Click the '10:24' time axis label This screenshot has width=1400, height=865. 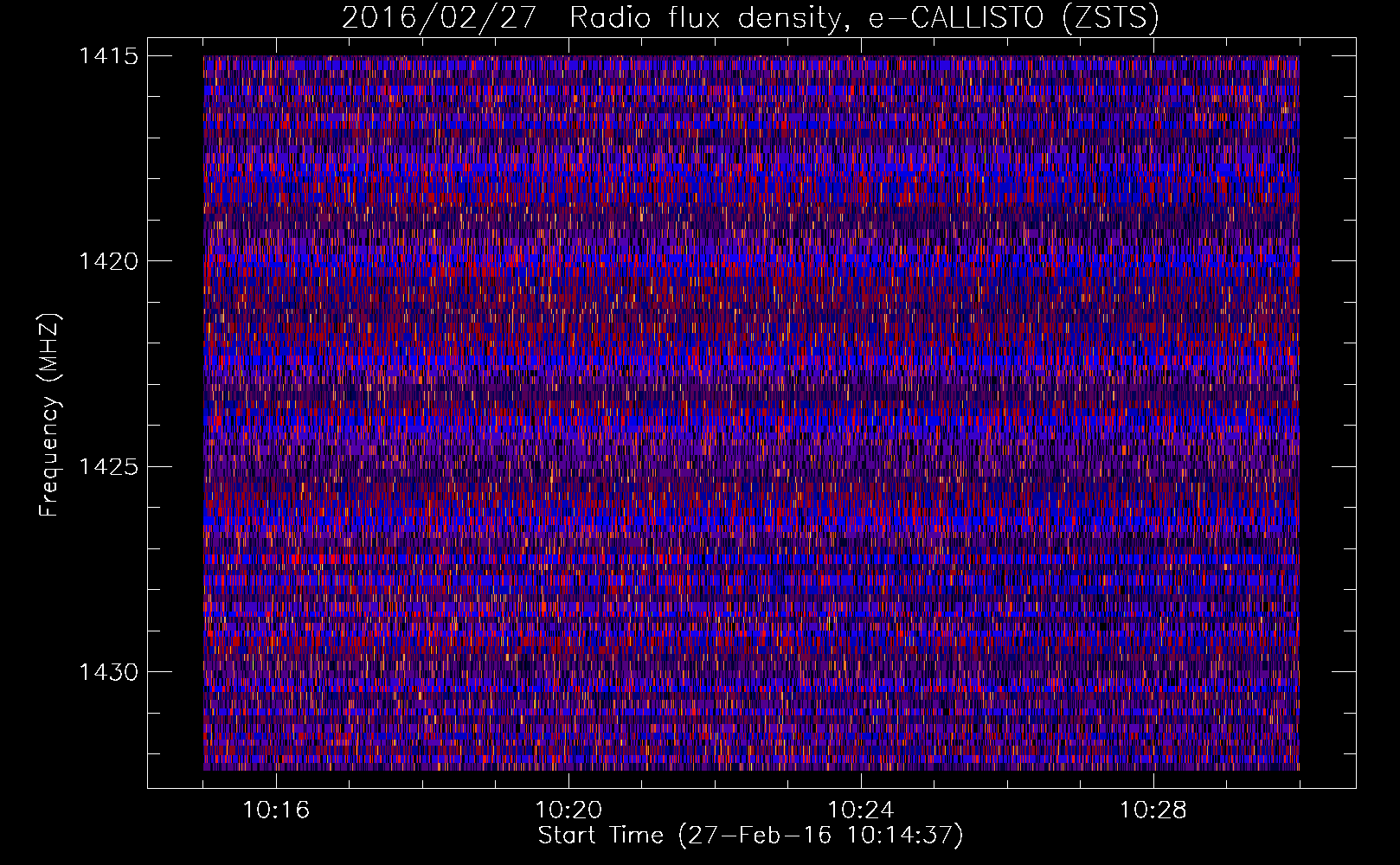tap(861, 811)
